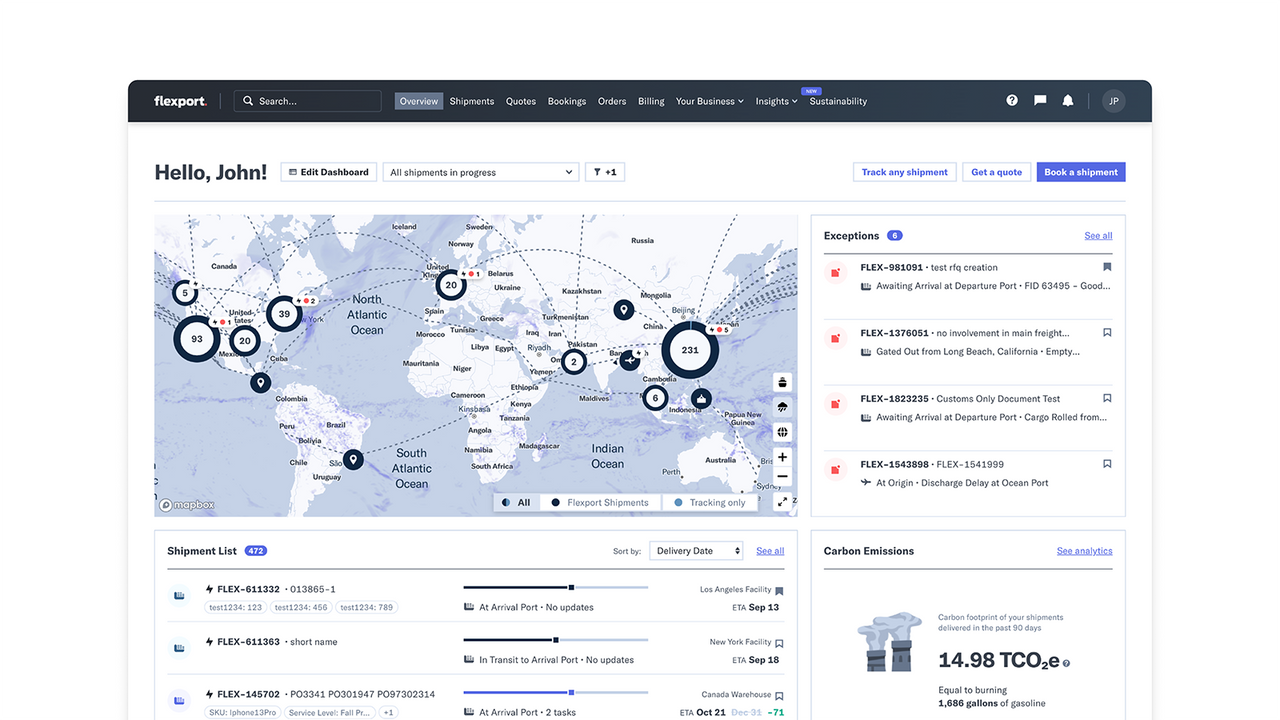Open the messages chat icon
Screen dimensions: 1280x720
(1040, 101)
